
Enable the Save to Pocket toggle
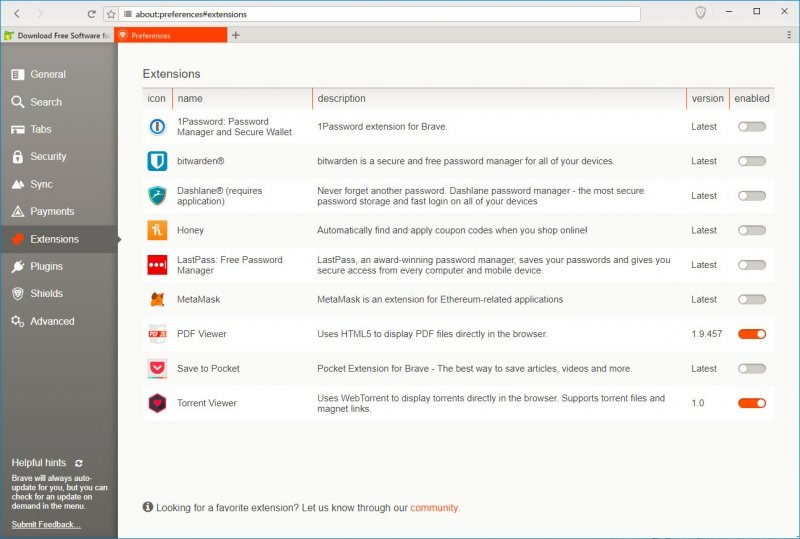751,368
